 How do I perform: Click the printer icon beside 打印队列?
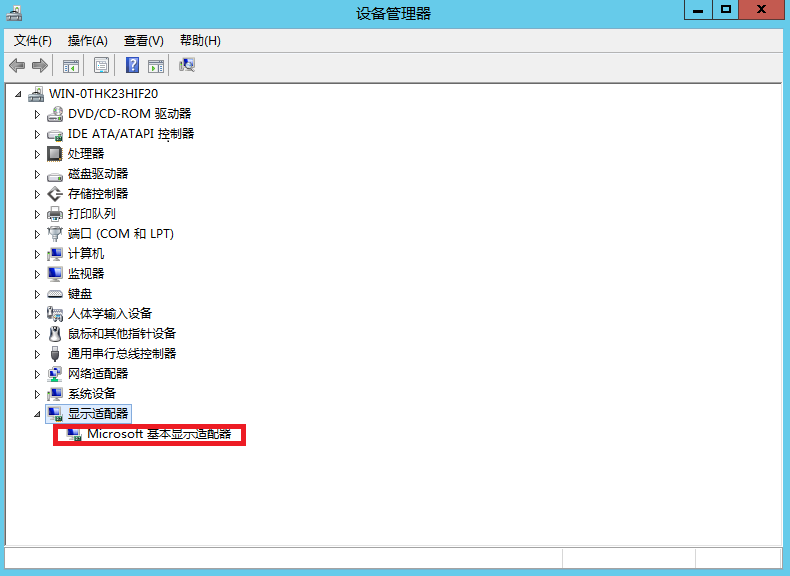55,214
